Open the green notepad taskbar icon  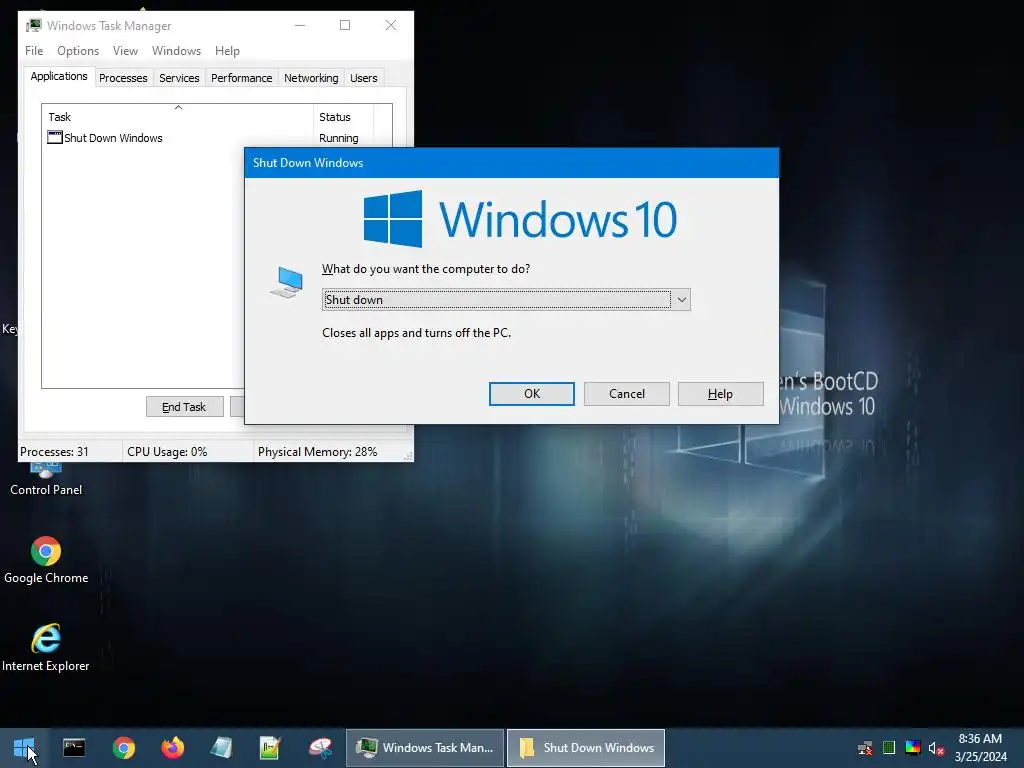pyautogui.click(x=270, y=748)
